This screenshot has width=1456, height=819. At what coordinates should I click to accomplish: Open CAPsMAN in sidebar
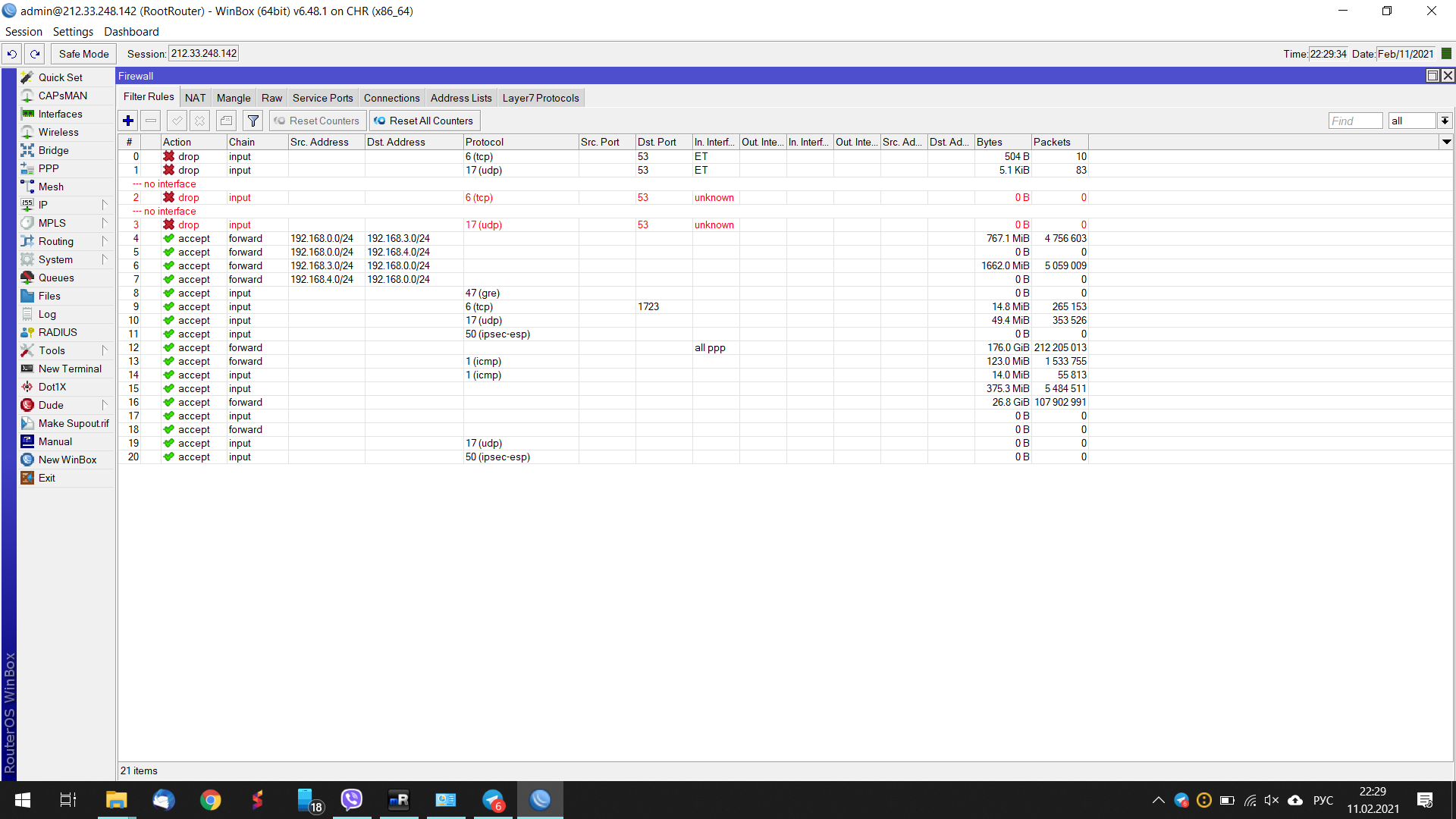coord(63,96)
